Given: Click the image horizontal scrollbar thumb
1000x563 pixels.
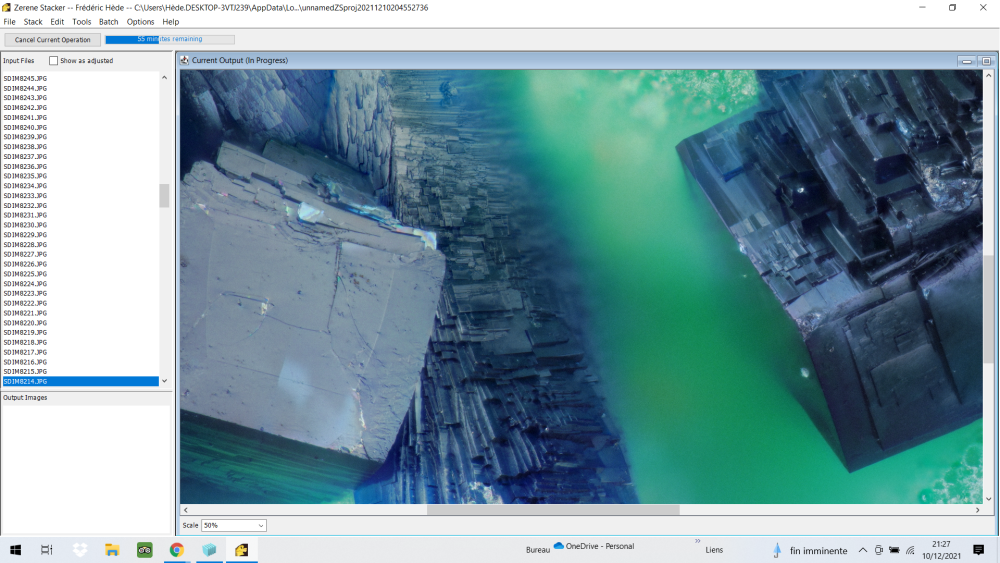Looking at the screenshot, I should [x=552, y=510].
